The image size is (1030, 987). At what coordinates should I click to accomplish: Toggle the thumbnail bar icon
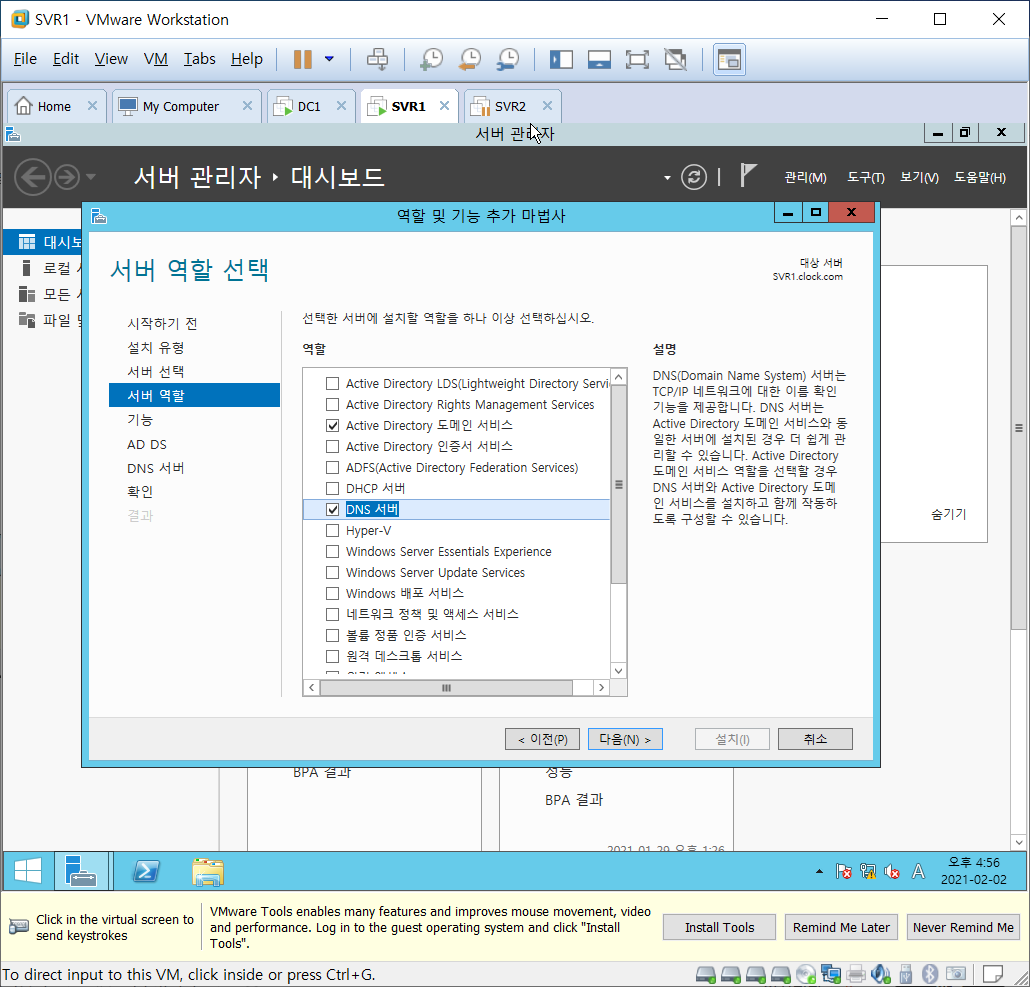(599, 60)
